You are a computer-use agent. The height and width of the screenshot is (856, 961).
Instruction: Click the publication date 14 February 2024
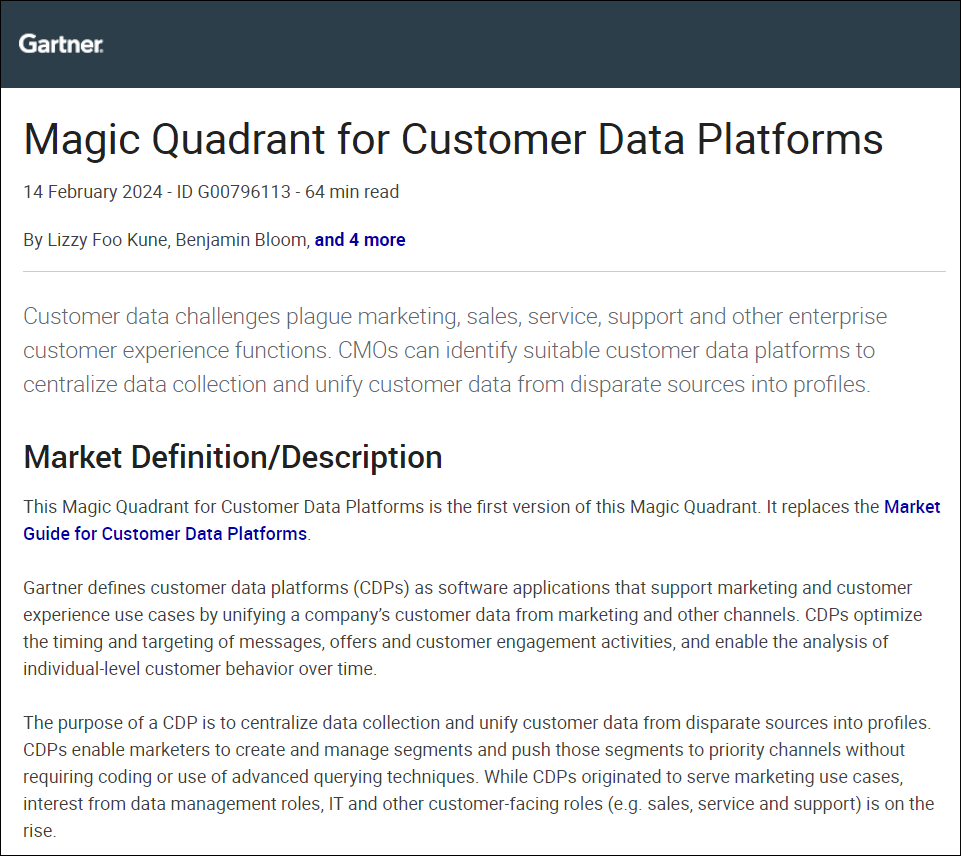[92, 192]
